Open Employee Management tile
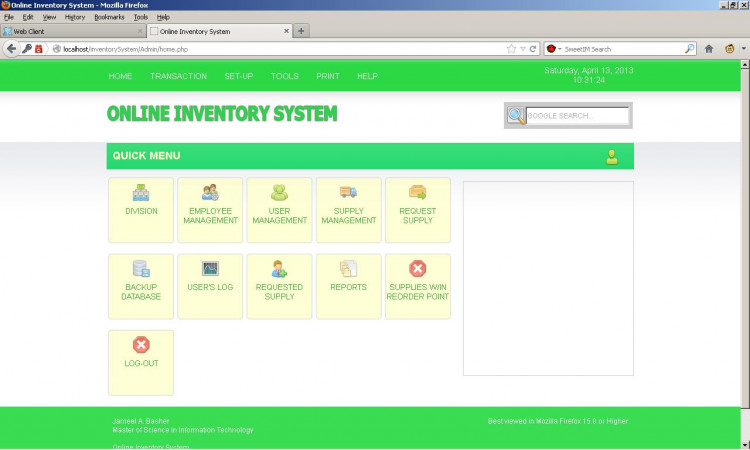The image size is (750, 450). point(210,193)
